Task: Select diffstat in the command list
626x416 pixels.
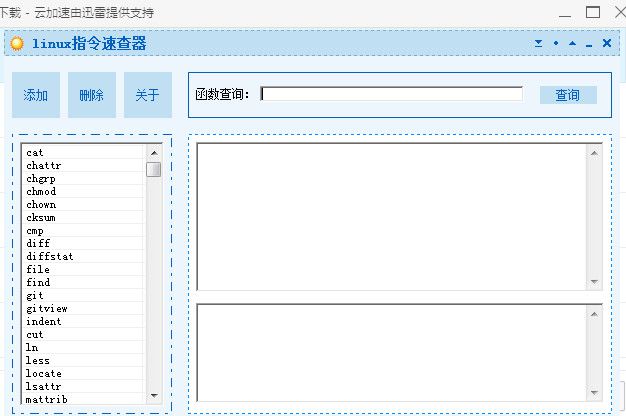Action: (83, 256)
